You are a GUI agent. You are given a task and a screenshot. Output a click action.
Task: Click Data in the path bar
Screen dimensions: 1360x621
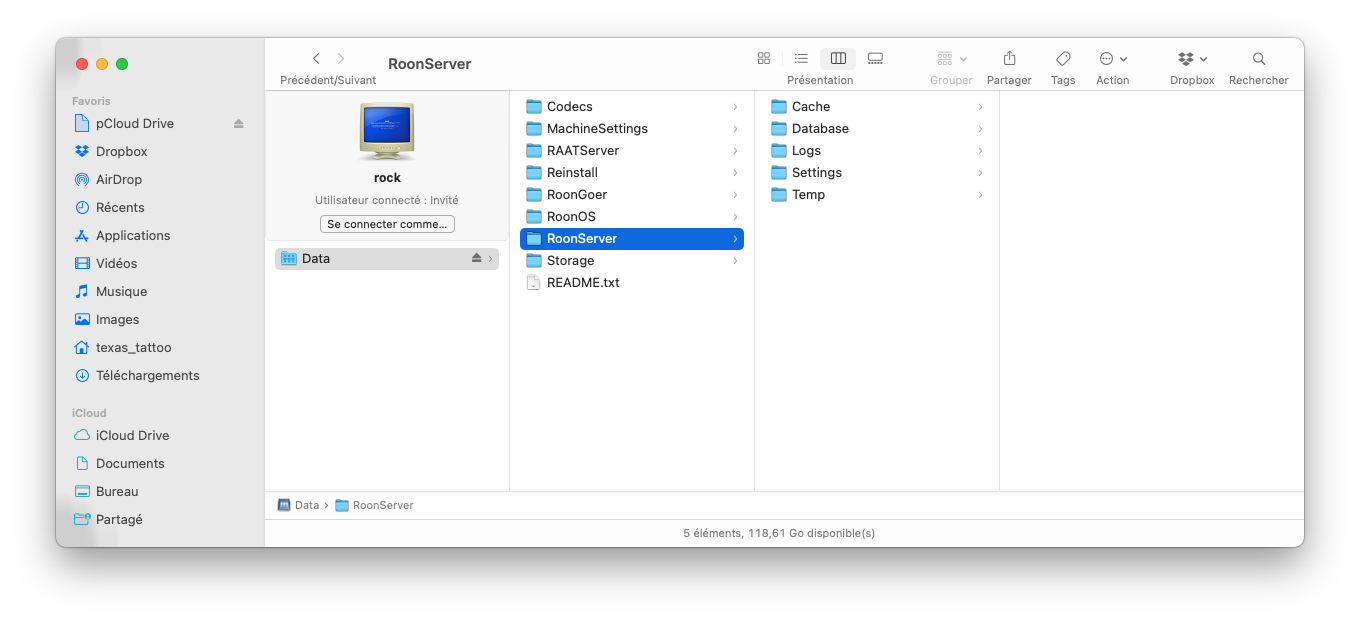click(x=298, y=506)
